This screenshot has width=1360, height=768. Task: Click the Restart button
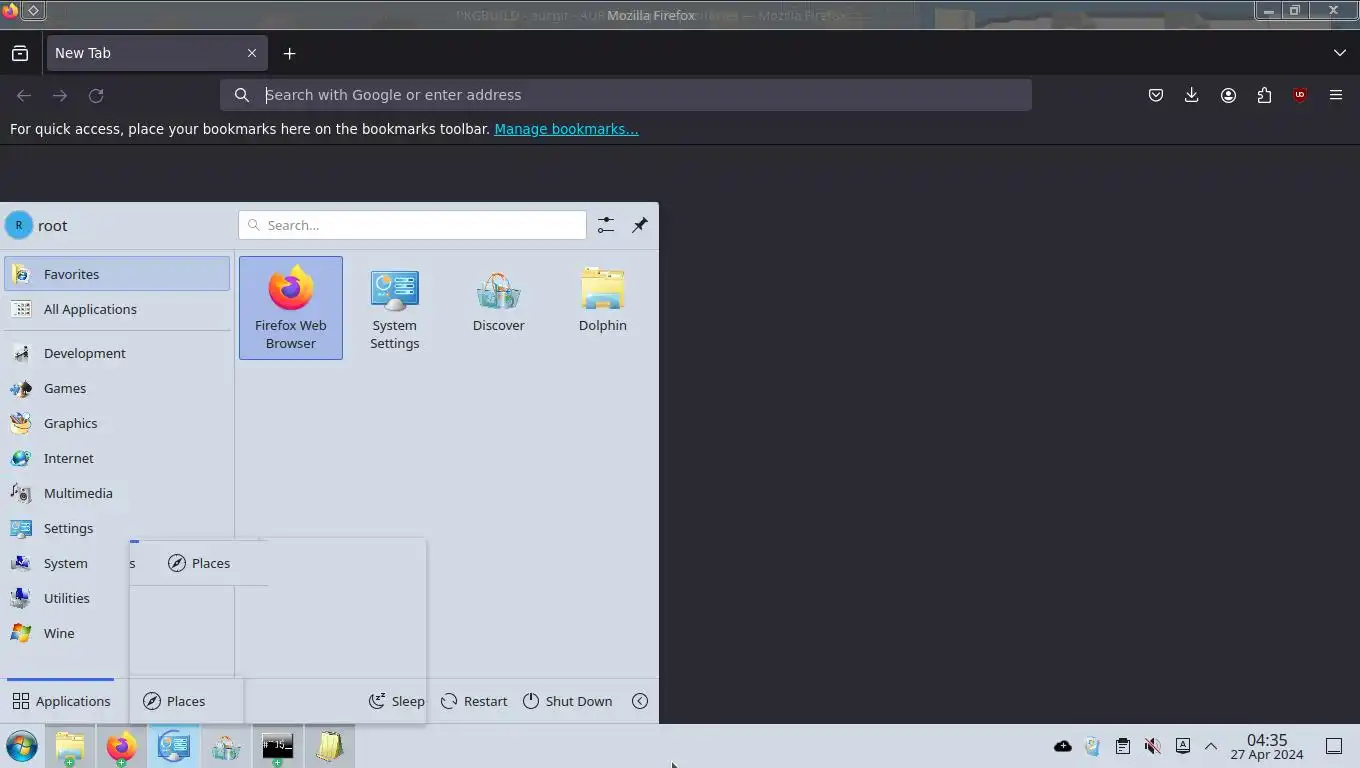pos(474,701)
